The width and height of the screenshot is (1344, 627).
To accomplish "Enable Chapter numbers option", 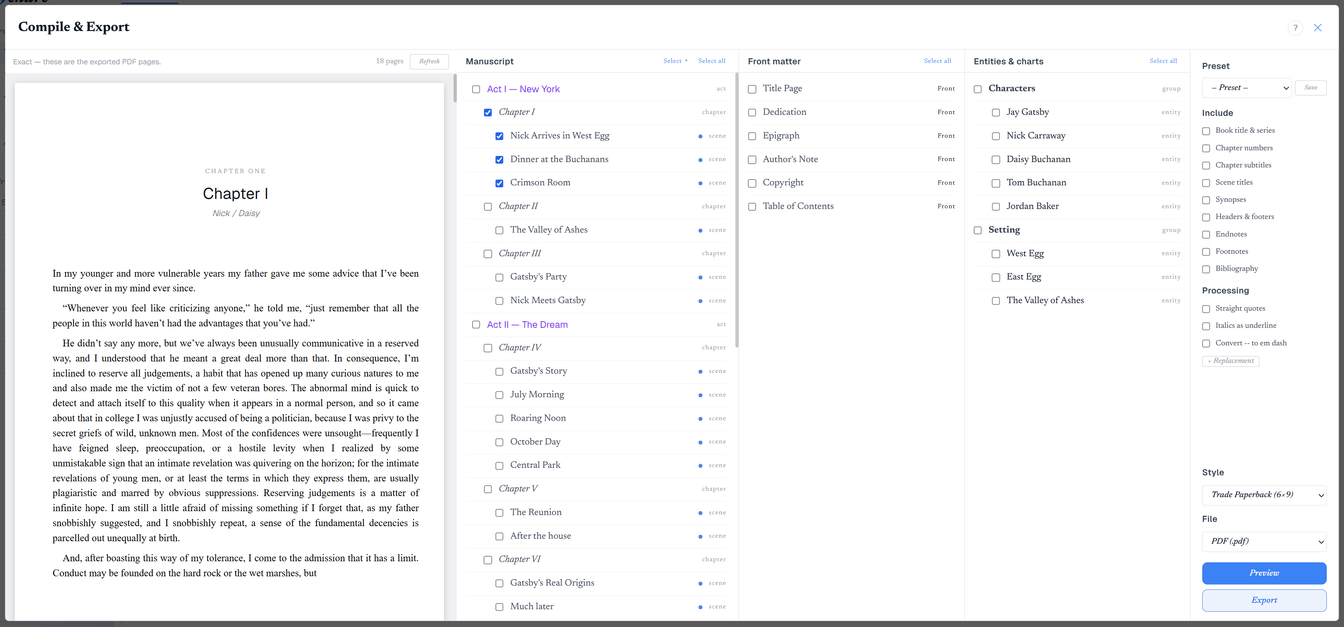I will coord(1206,148).
